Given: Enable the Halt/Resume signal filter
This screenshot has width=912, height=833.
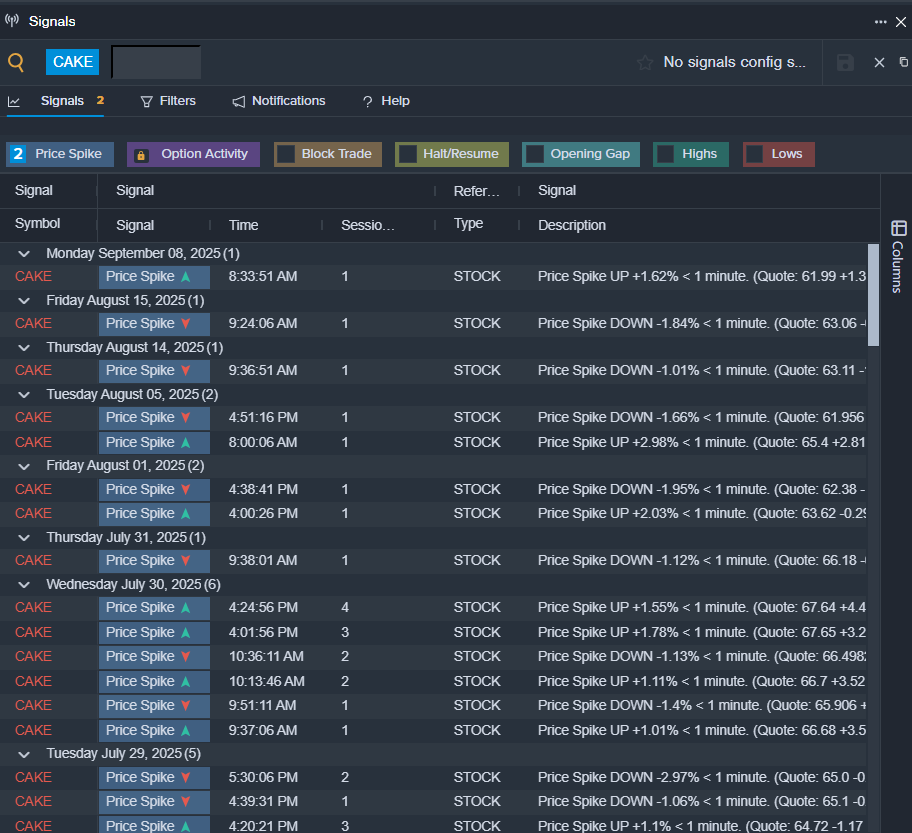Looking at the screenshot, I should (407, 154).
